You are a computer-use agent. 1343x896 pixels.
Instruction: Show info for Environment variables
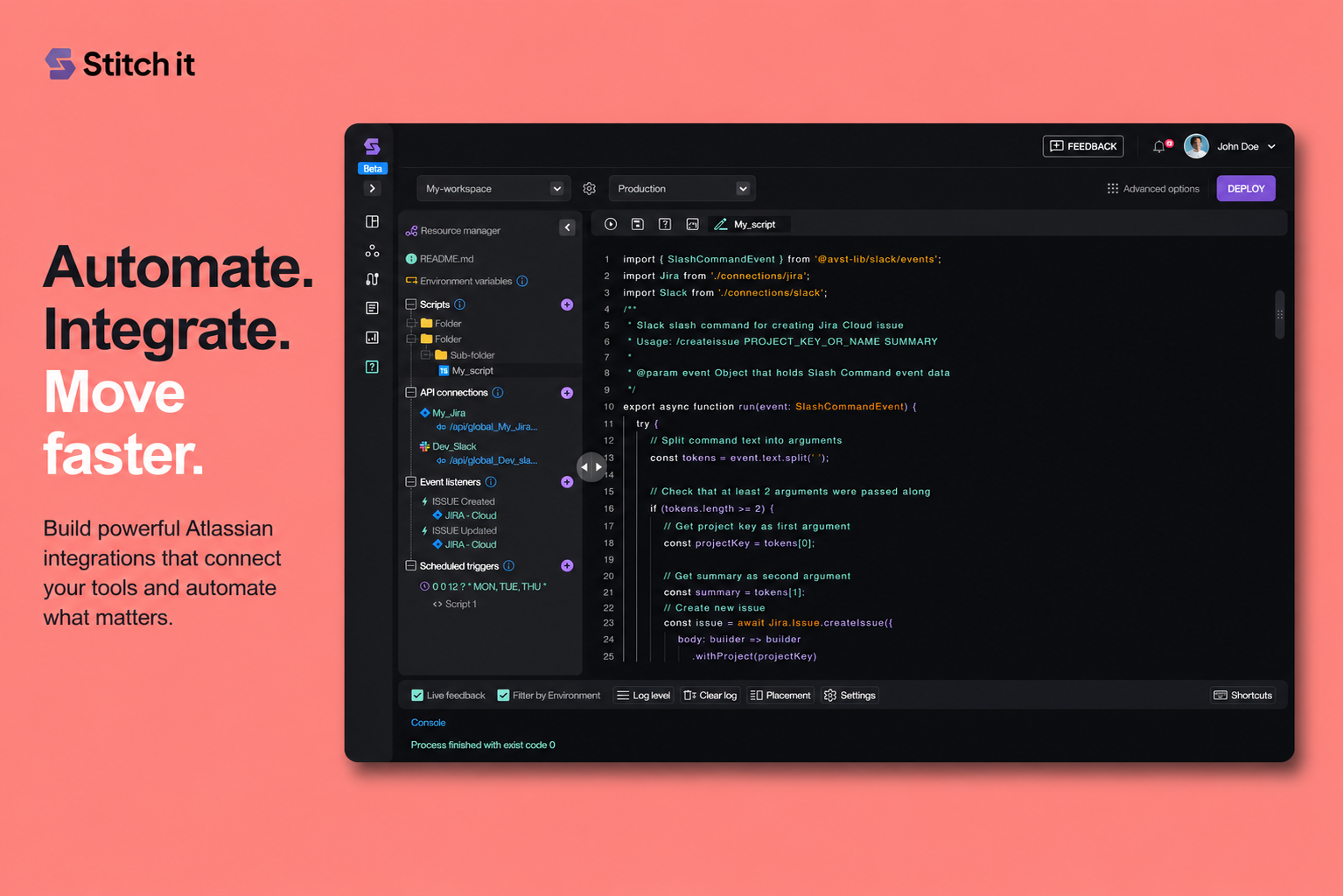coord(522,281)
